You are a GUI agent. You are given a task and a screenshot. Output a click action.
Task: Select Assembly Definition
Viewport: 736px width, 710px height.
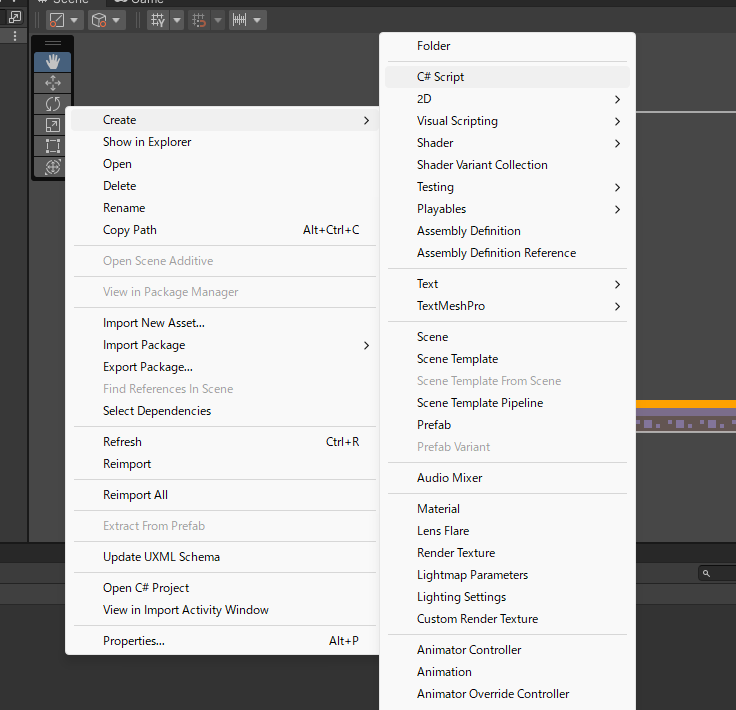507,231
